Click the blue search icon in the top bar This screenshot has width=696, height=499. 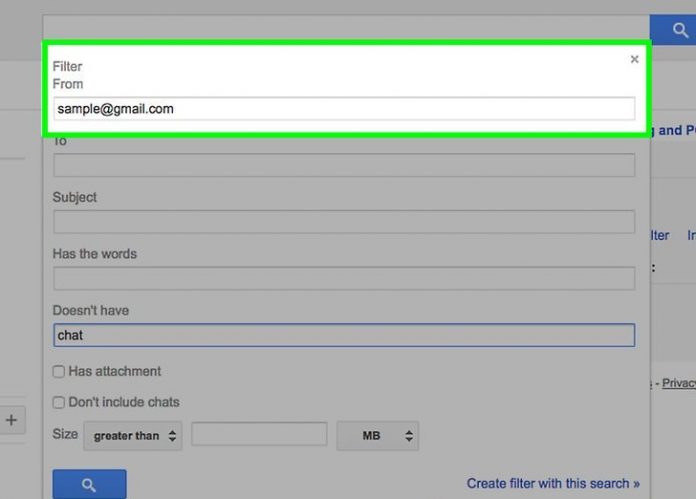coord(680,30)
